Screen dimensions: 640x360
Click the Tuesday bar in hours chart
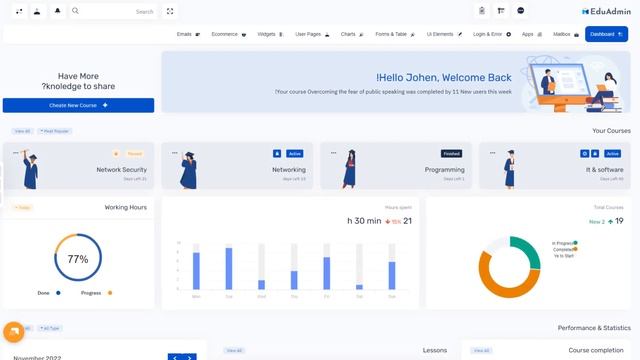229,269
